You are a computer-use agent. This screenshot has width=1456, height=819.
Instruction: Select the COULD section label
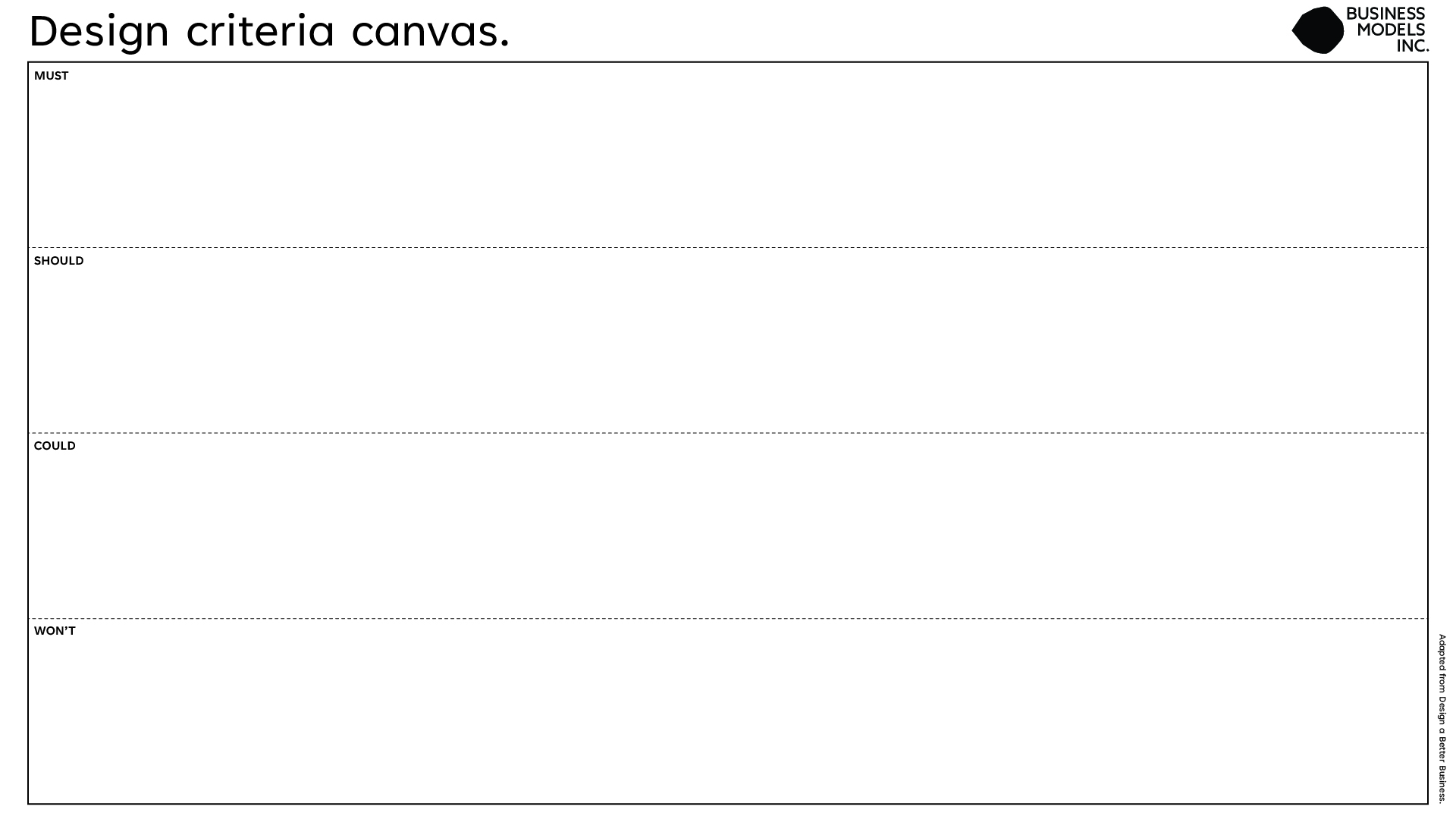click(x=55, y=446)
